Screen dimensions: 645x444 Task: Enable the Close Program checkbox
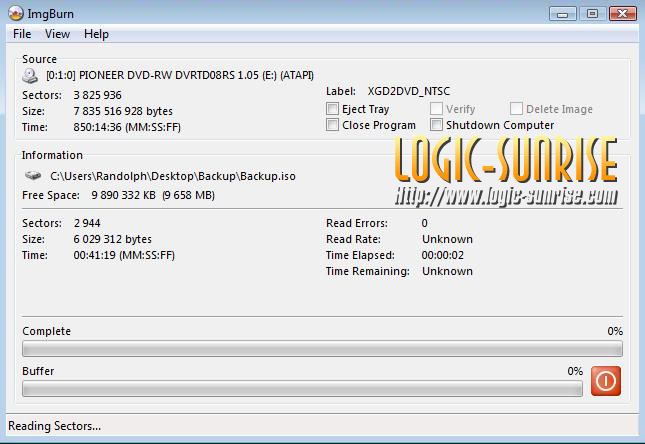332,125
